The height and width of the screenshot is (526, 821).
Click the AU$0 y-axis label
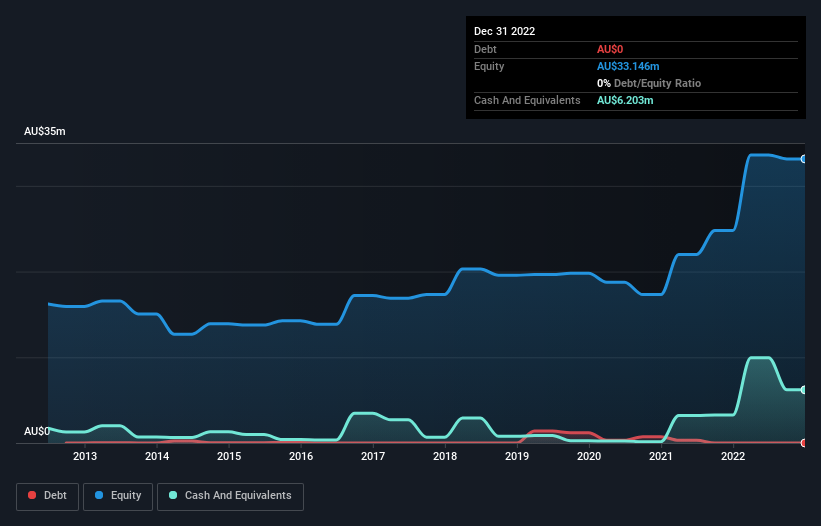click(37, 431)
